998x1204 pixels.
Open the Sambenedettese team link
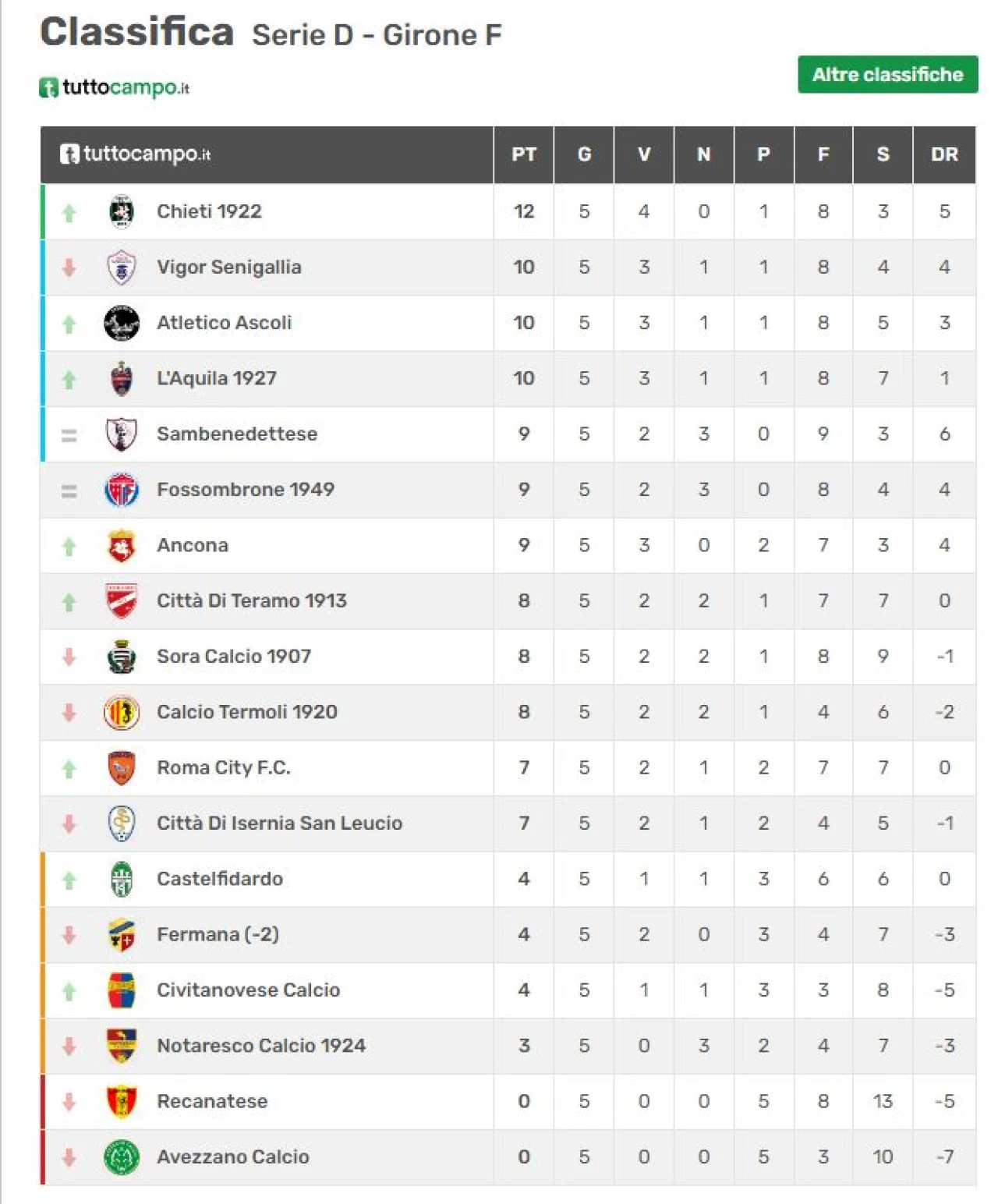point(237,434)
